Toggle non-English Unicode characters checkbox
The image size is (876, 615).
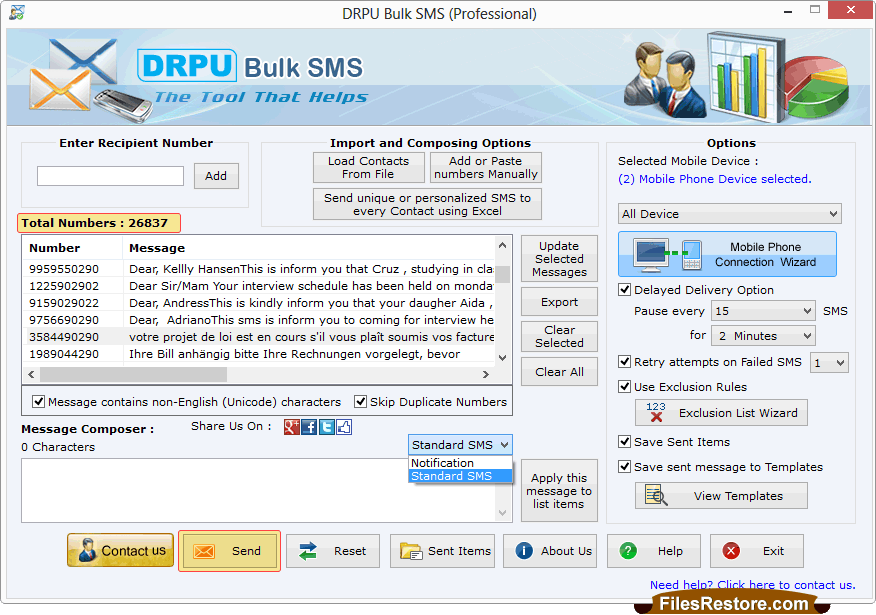click(39, 402)
